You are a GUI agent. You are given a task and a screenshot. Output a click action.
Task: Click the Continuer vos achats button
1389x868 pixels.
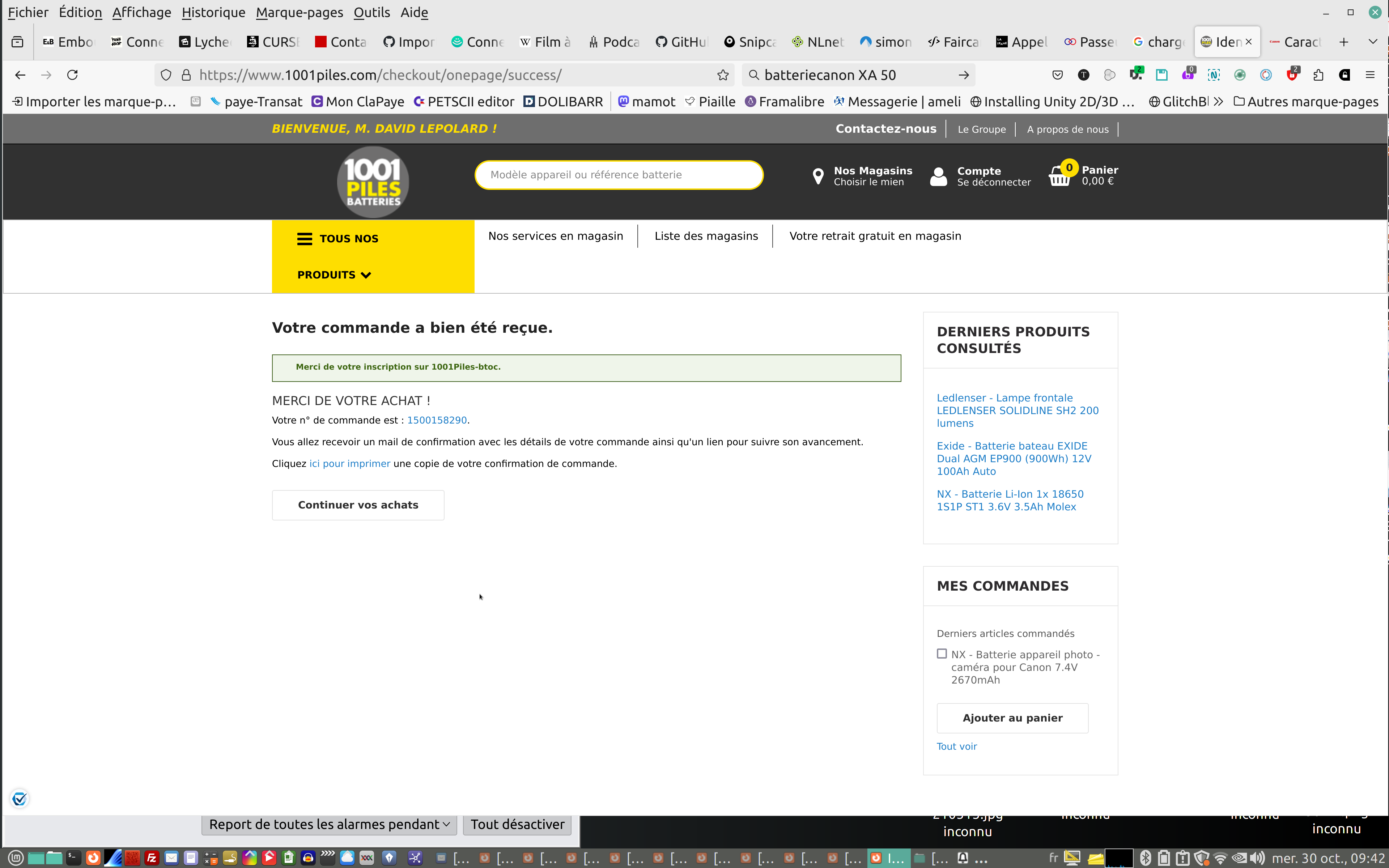click(x=358, y=505)
